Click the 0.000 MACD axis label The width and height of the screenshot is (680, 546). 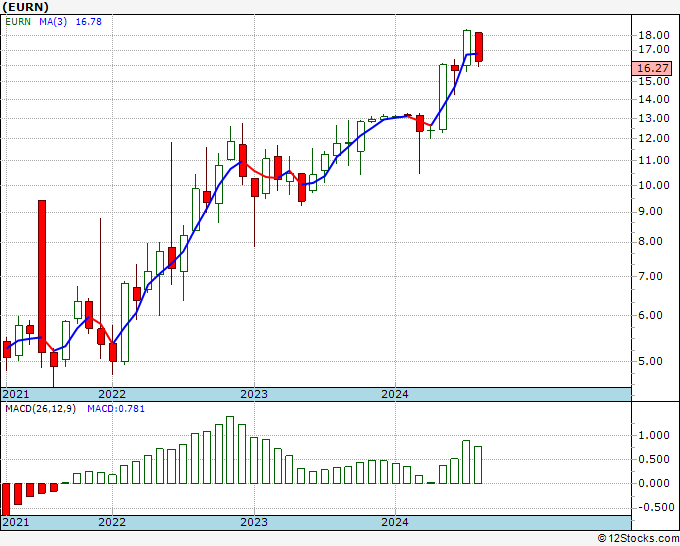[654, 483]
